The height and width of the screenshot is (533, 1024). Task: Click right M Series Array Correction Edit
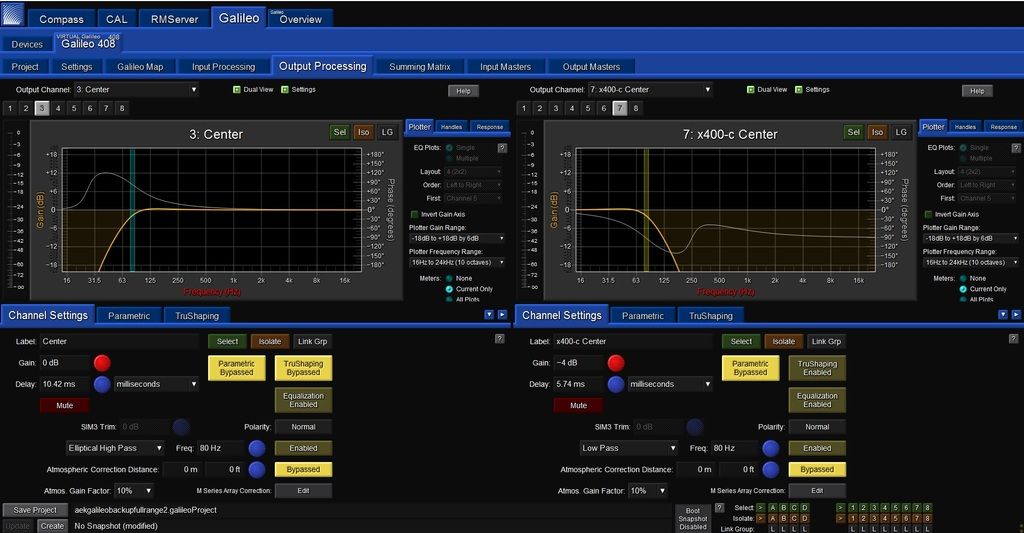[x=817, y=491]
